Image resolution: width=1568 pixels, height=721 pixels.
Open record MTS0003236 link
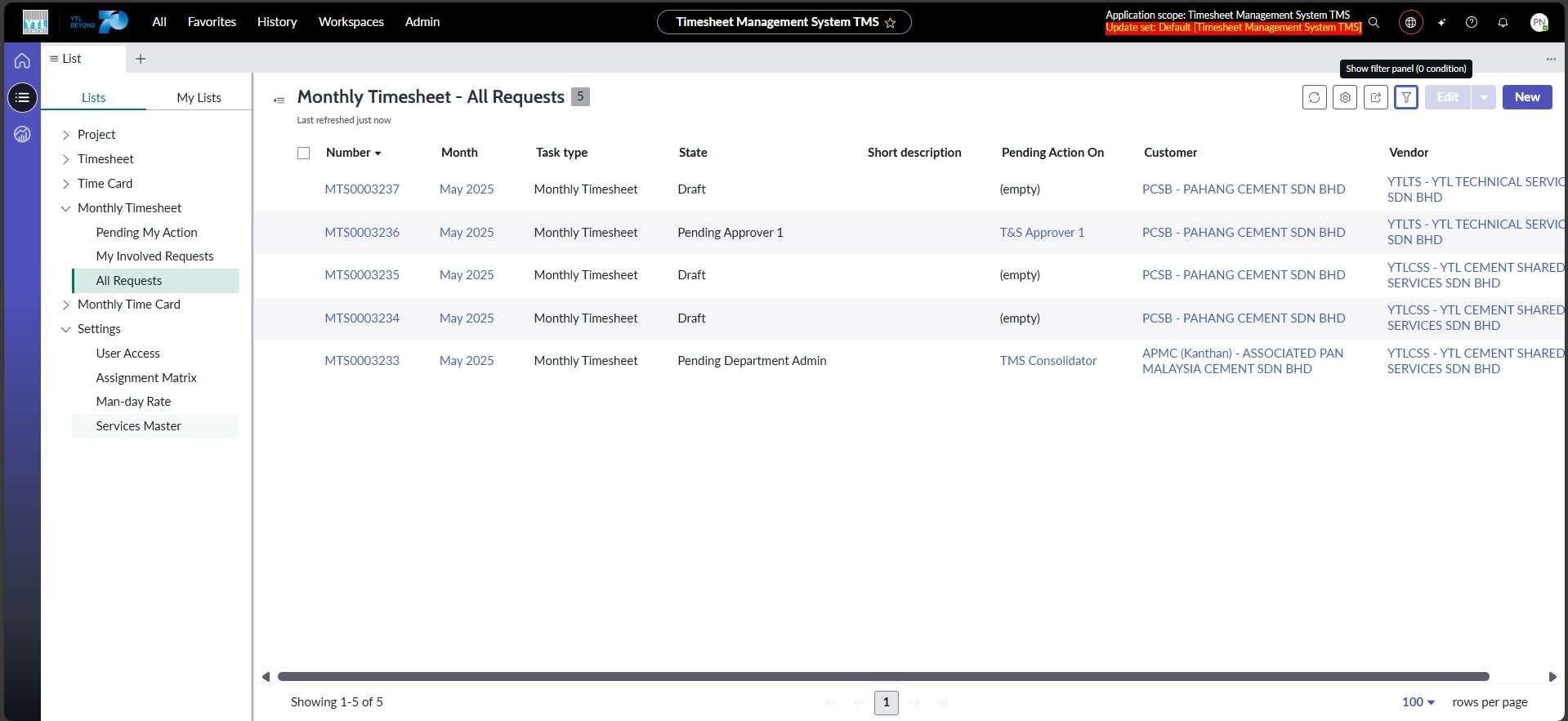click(x=362, y=233)
